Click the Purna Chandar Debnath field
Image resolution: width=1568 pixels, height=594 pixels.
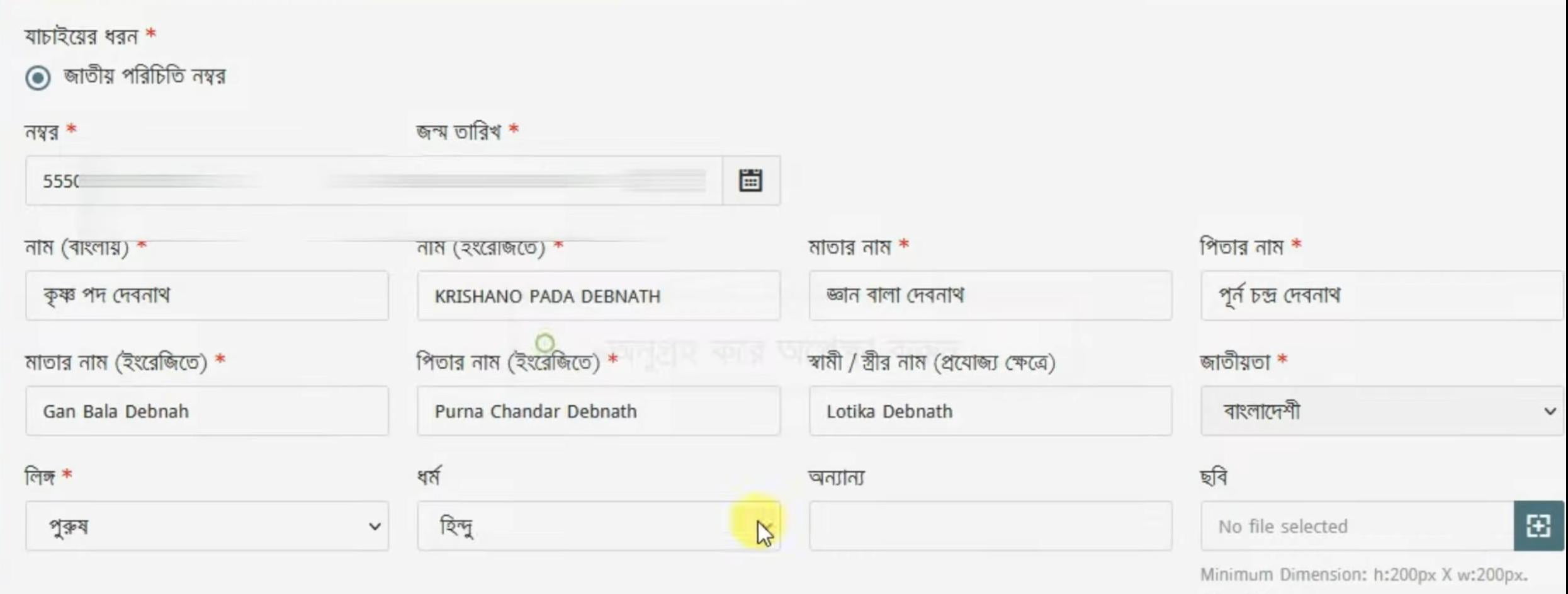pos(598,411)
